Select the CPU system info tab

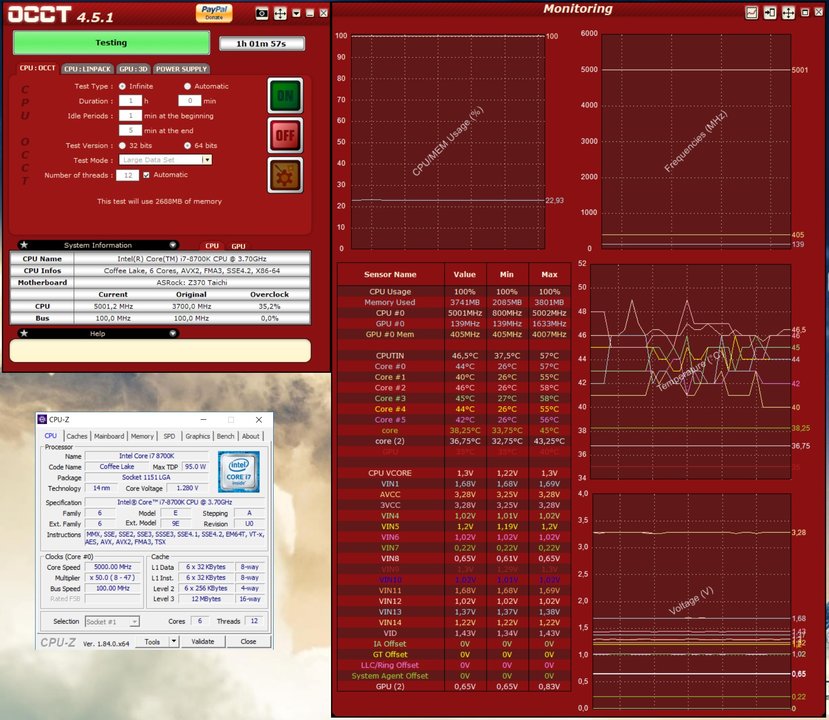(x=212, y=246)
